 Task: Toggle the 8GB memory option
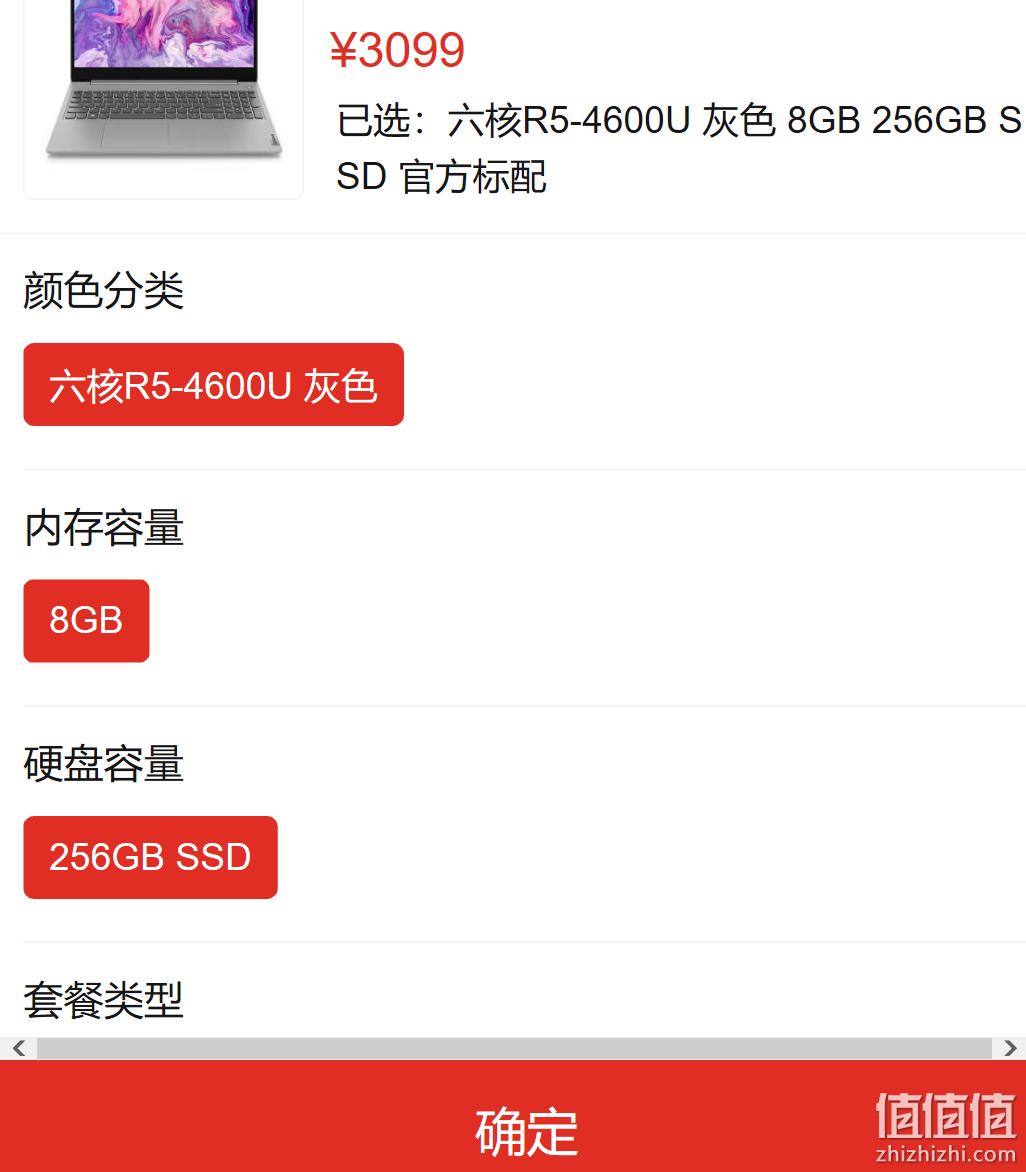click(x=87, y=620)
